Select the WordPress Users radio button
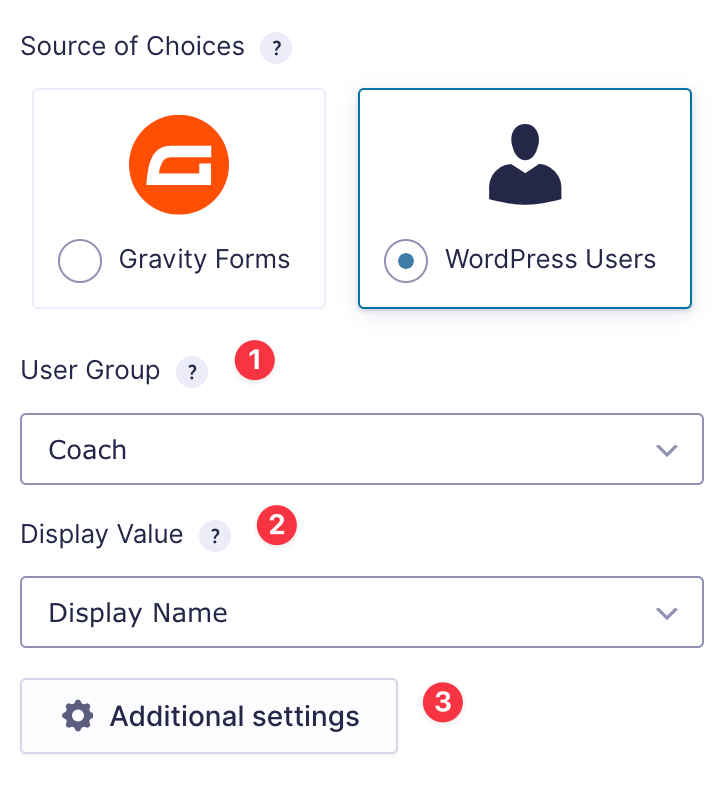This screenshot has width=726, height=796. [405, 261]
